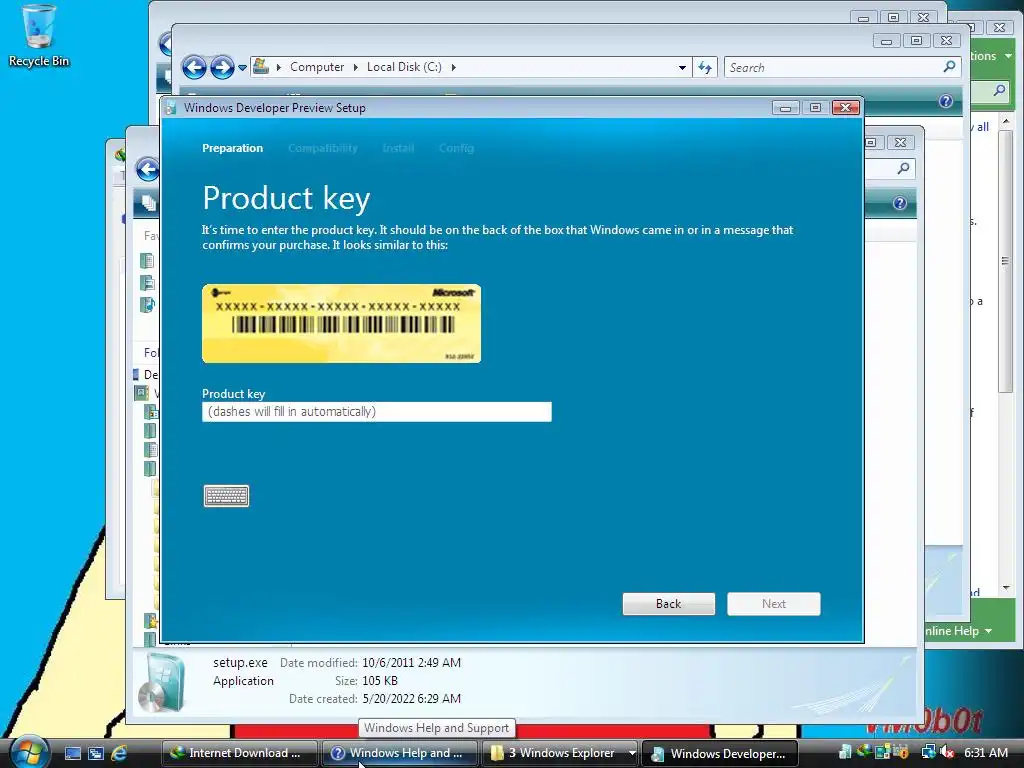
Task: Open Help icon in the Local Disk Explorer toolbar
Action: (946, 101)
